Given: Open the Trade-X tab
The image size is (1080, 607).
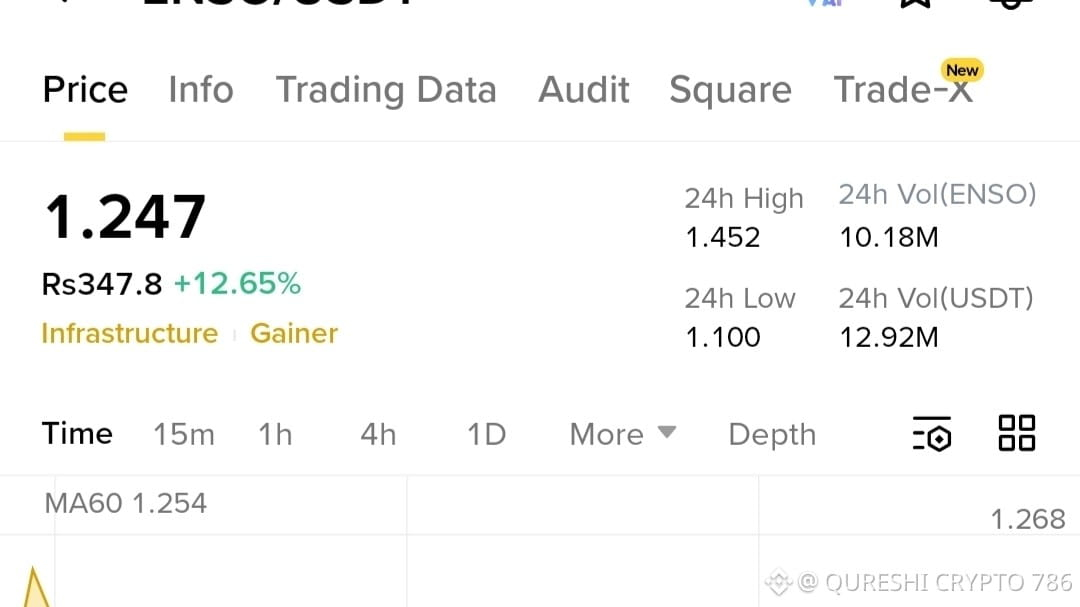Looking at the screenshot, I should pyautogui.click(x=902, y=90).
